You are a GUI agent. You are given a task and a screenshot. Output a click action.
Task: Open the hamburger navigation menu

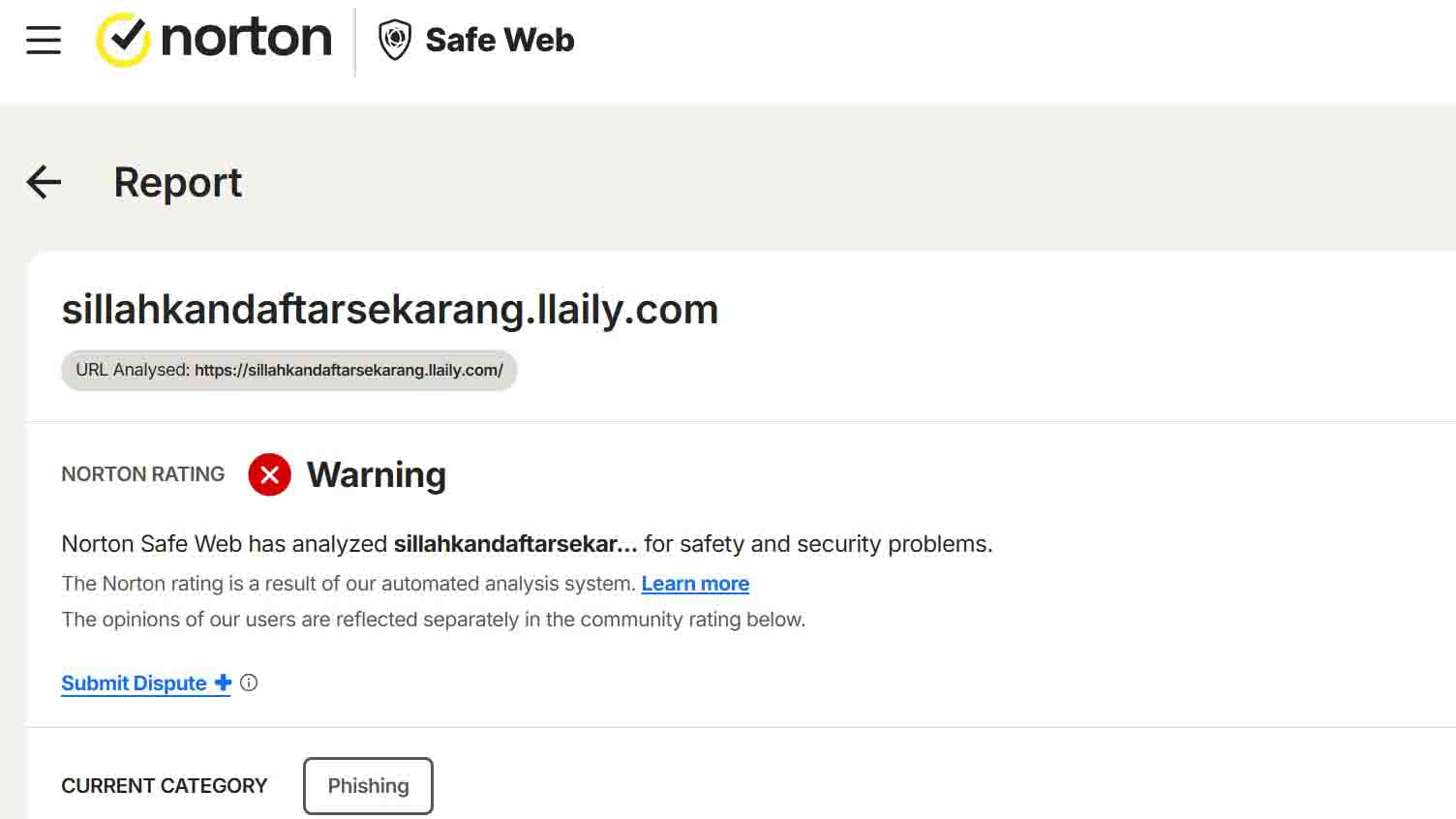pyautogui.click(x=44, y=41)
